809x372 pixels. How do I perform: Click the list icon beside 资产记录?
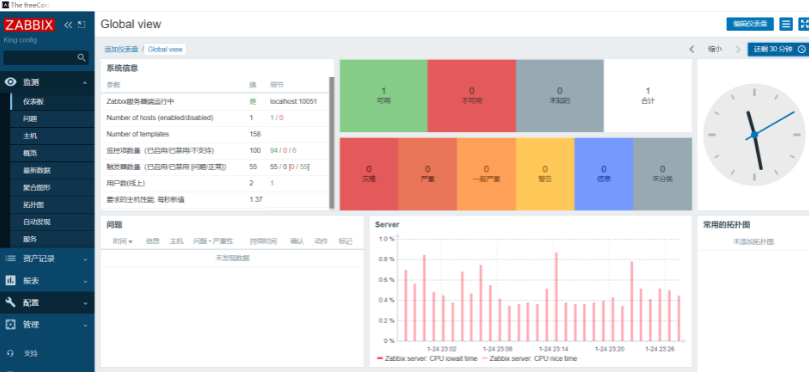(10, 258)
